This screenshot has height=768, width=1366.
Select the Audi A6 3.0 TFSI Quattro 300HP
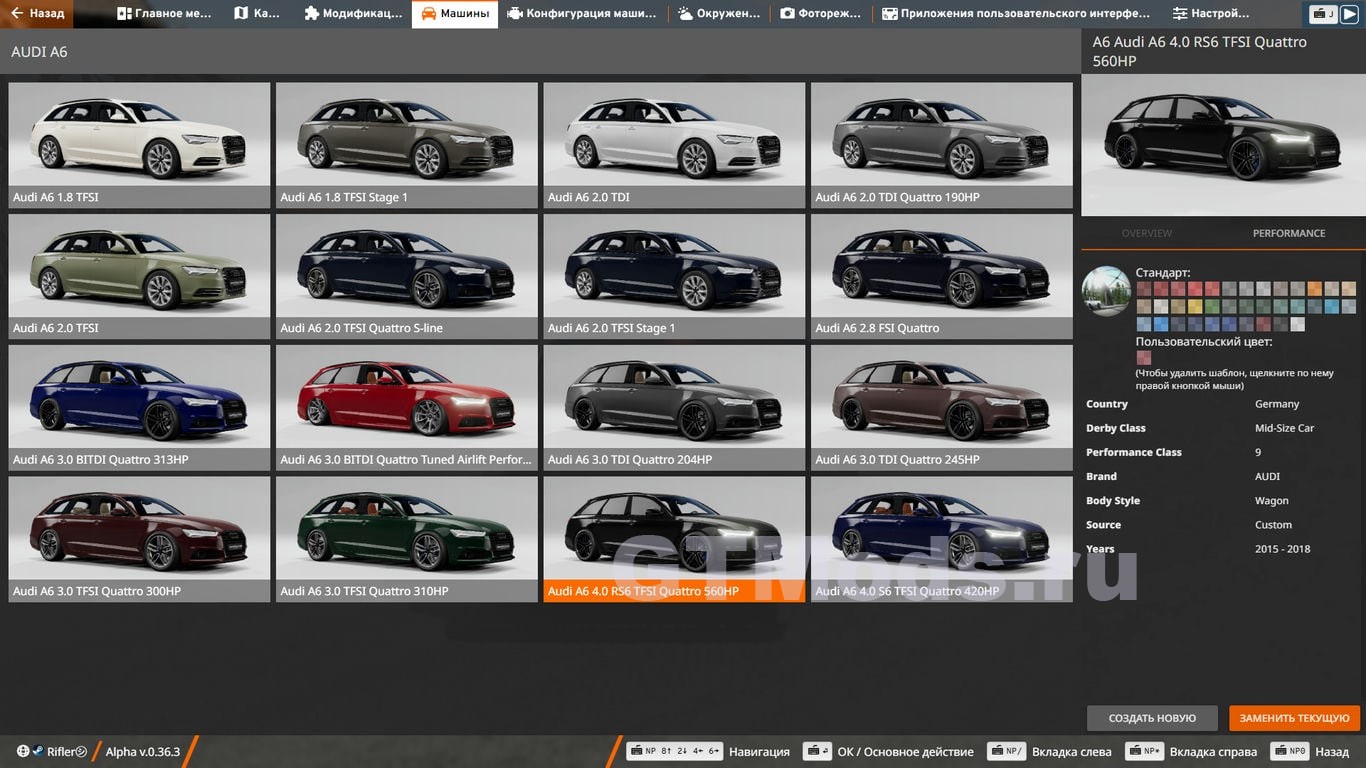pos(139,539)
